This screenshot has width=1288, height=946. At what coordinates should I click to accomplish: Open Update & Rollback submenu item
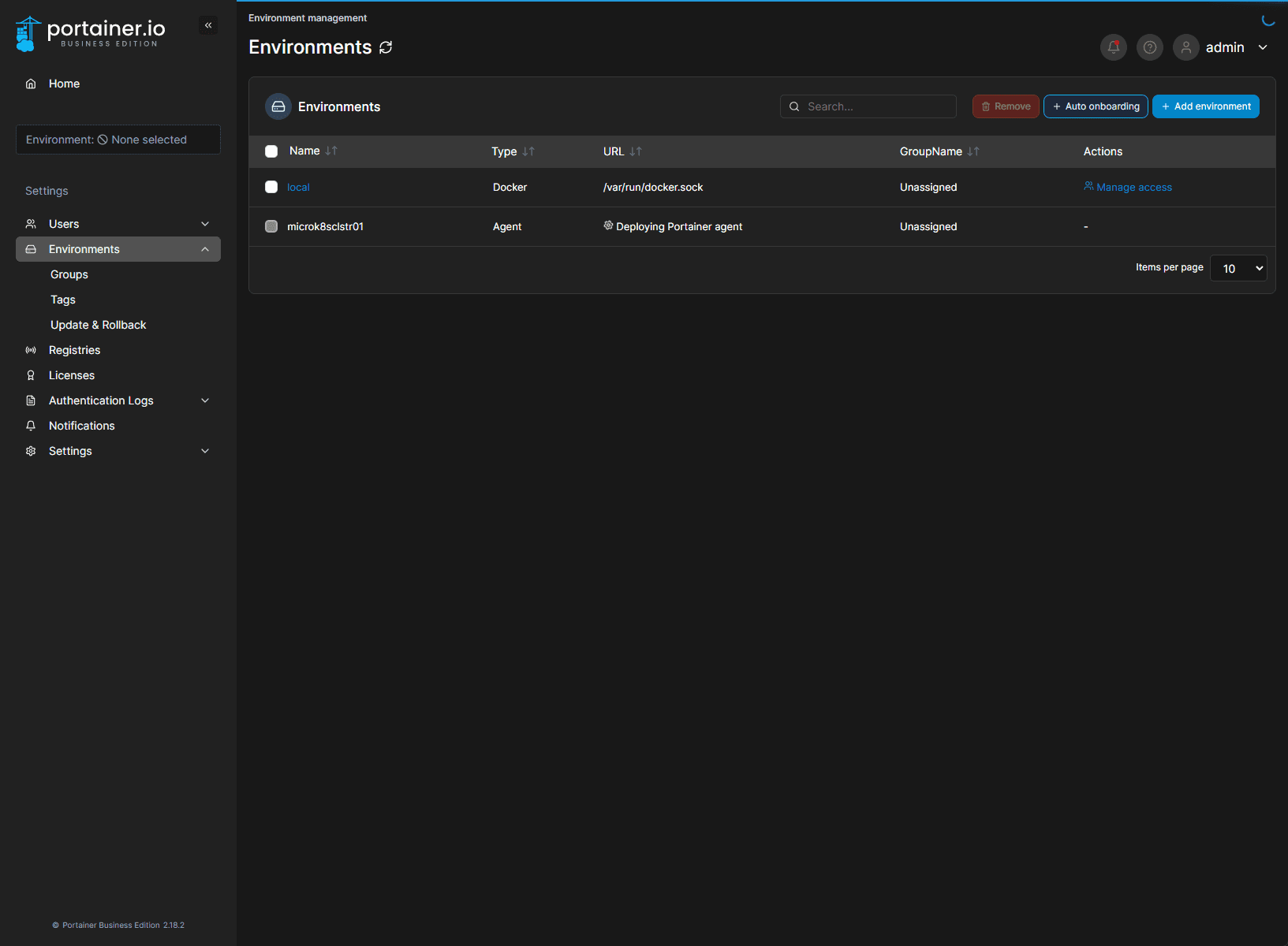point(98,325)
